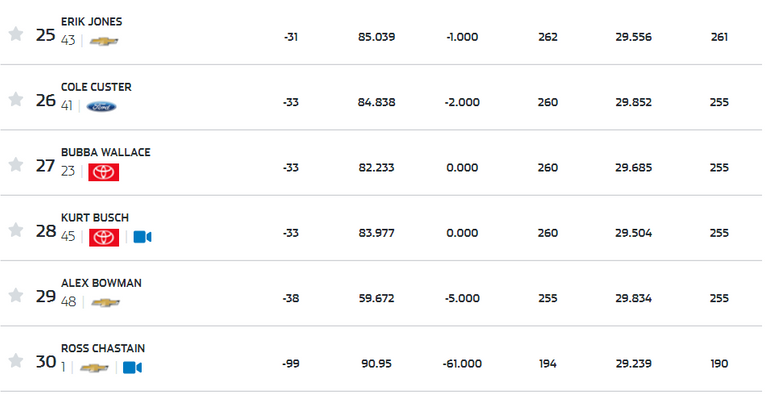The width and height of the screenshot is (768, 396).
Task: Open ERIK JONES driver name link
Action: [92, 22]
